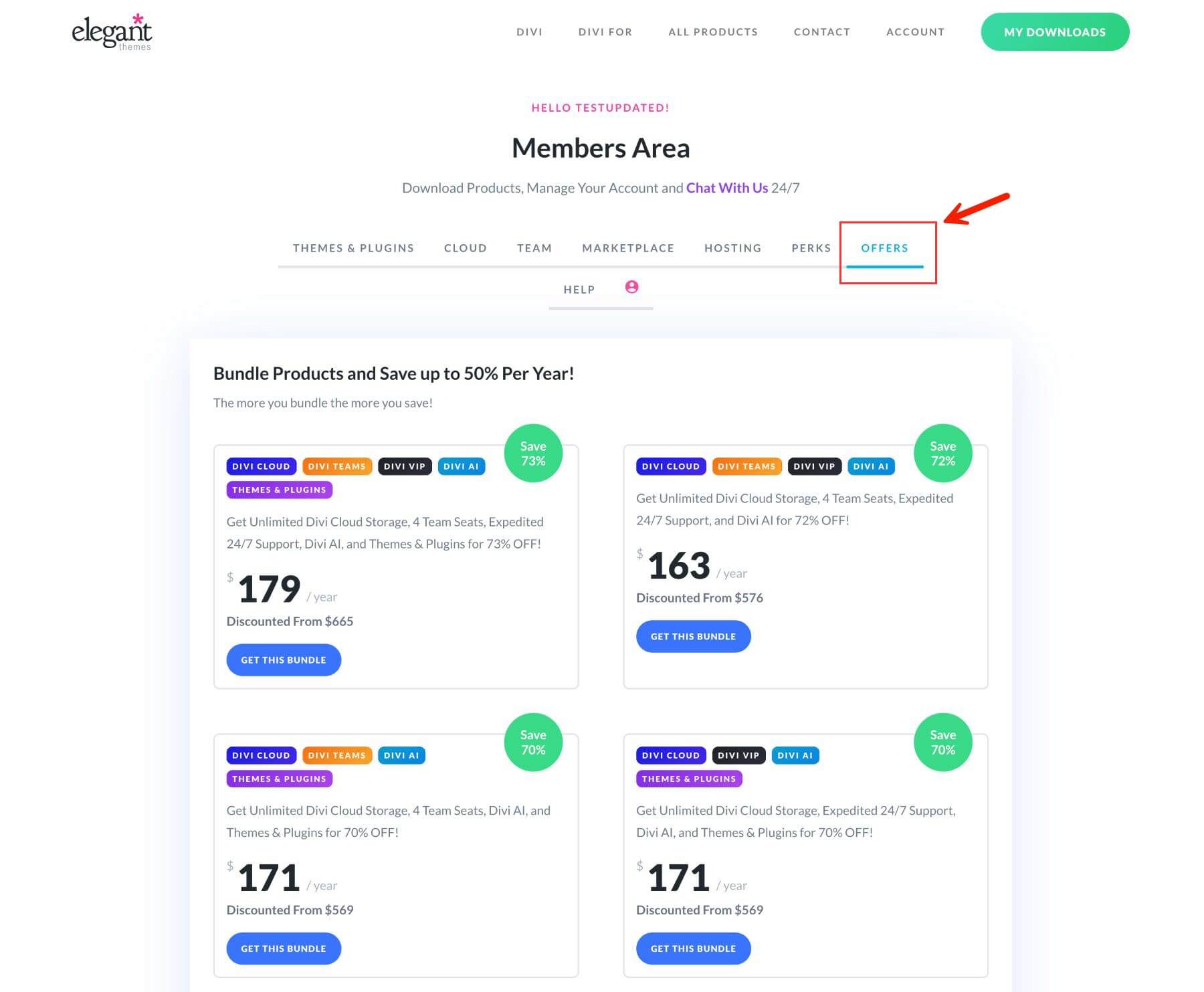The width and height of the screenshot is (1204, 992).
Task: Click the Save 73% badge
Action: coord(533,454)
